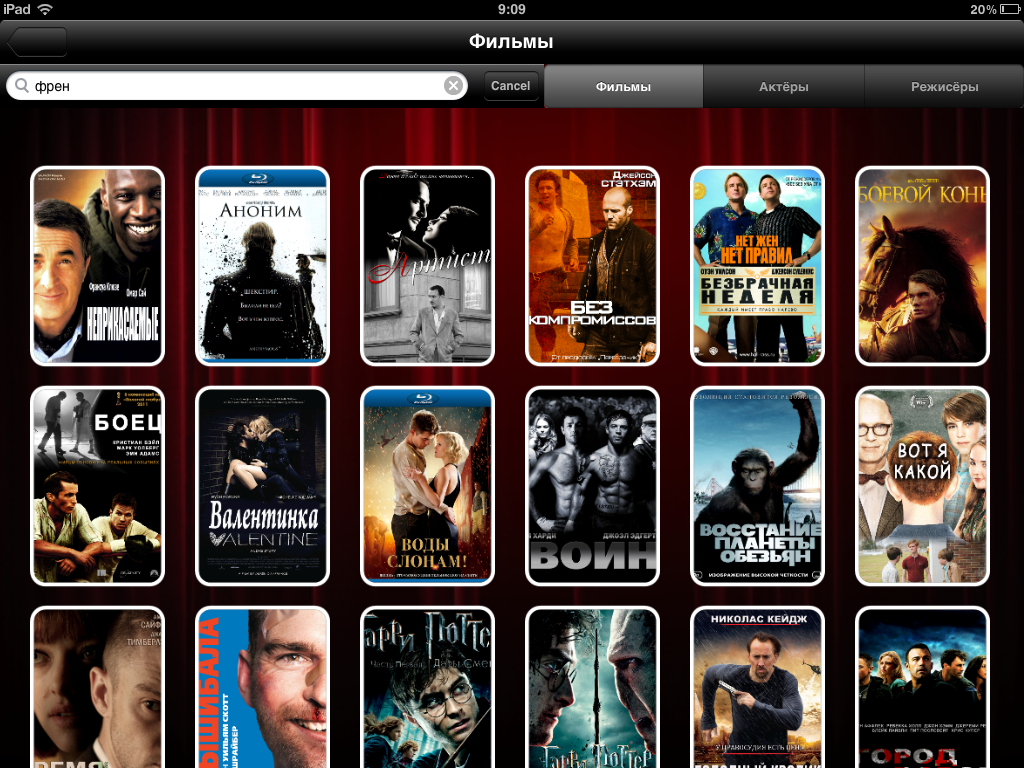
Task: Tap the 9:09 clock
Action: point(511,9)
